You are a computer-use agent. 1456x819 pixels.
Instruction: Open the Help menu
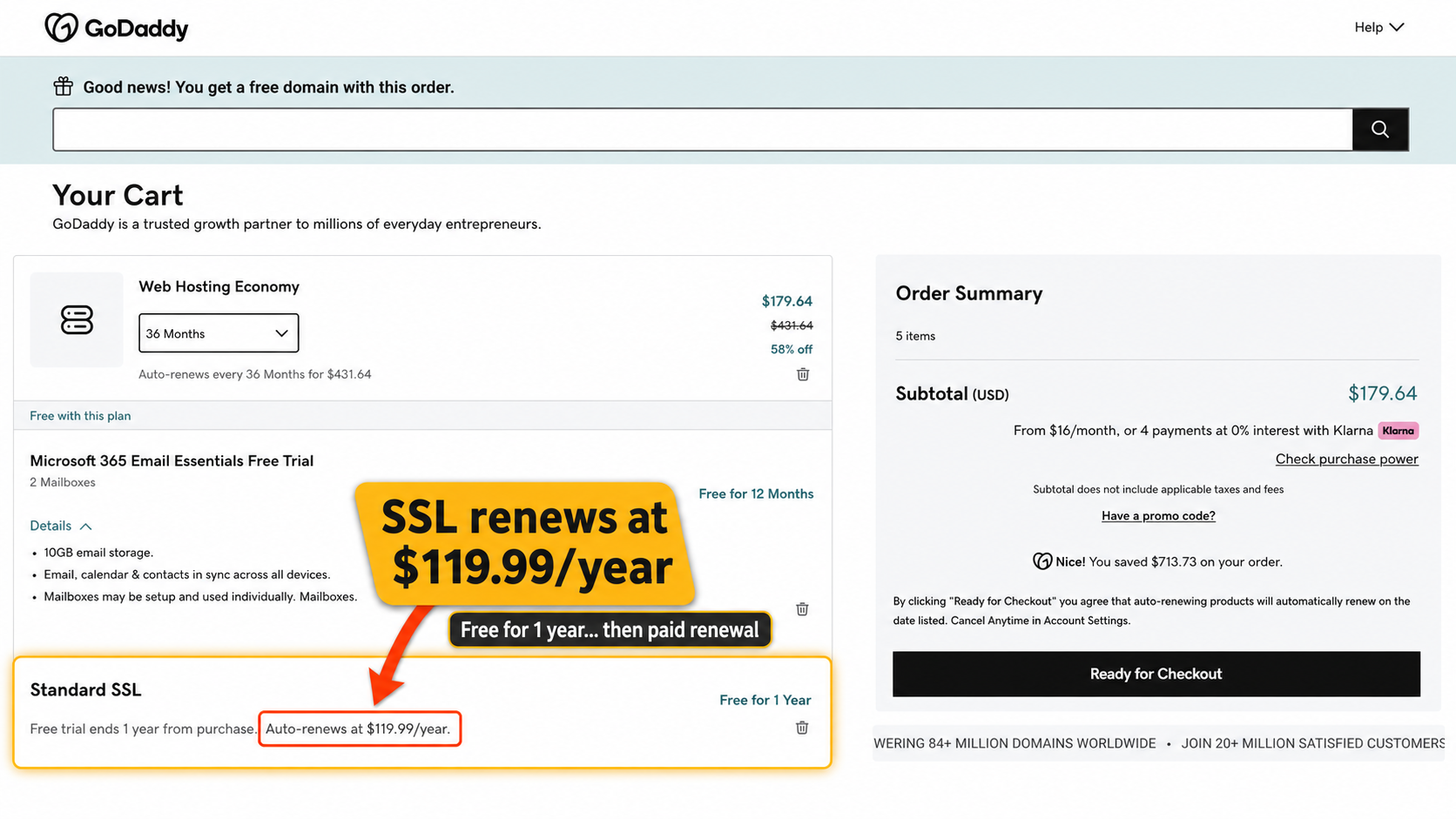tap(1378, 28)
